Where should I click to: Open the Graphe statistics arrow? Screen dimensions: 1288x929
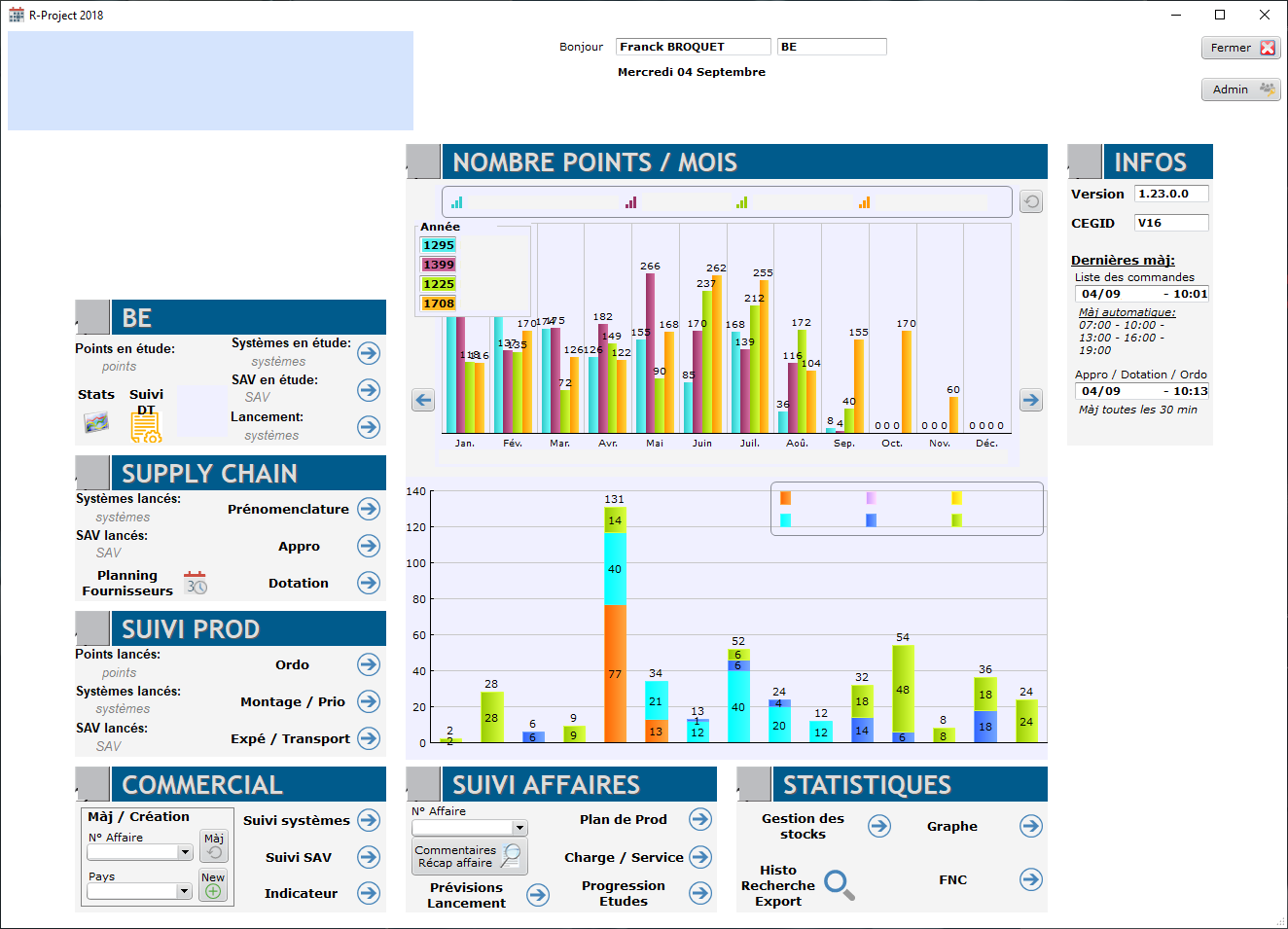click(x=1031, y=826)
